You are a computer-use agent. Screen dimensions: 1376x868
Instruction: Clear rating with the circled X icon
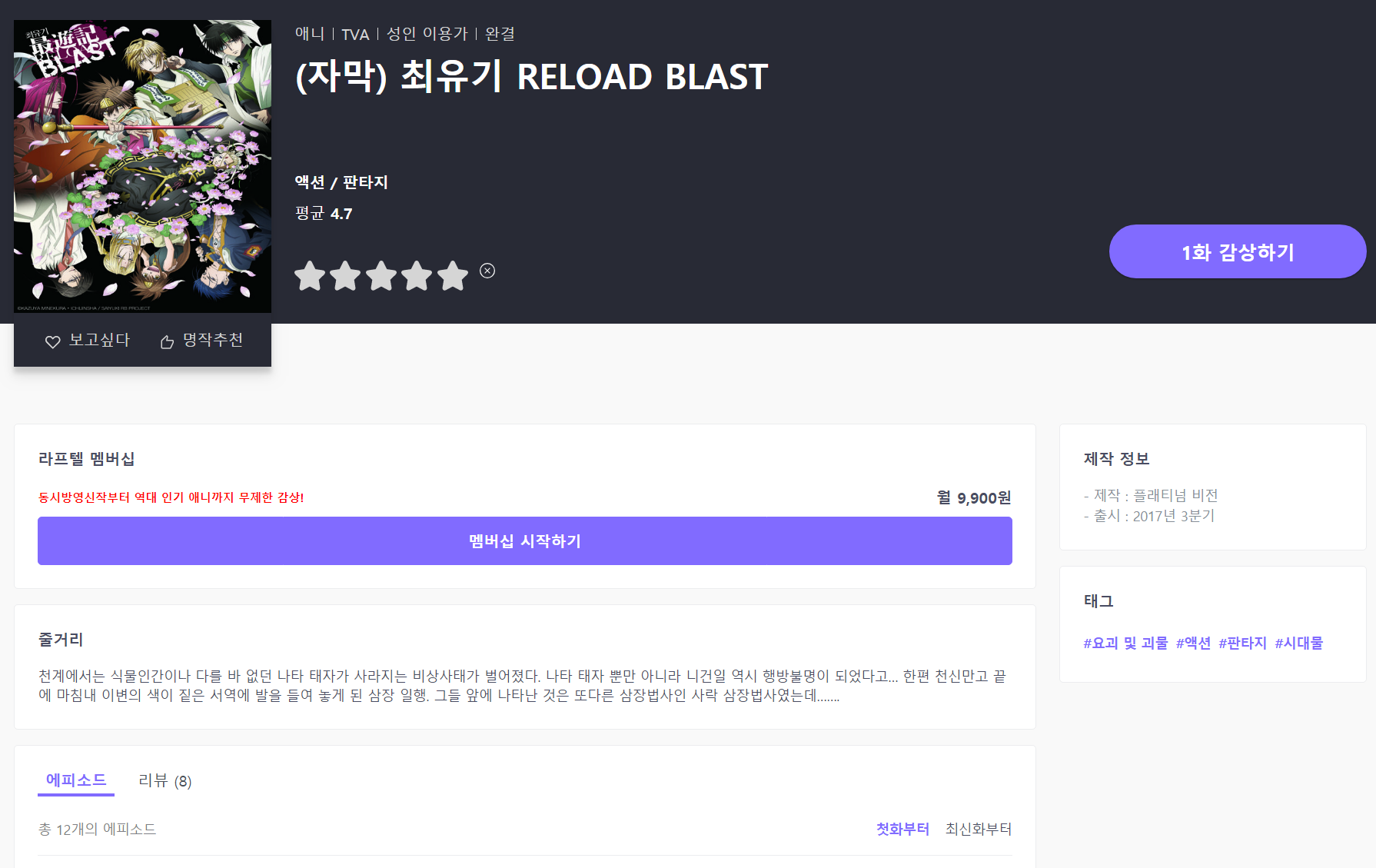tap(487, 271)
